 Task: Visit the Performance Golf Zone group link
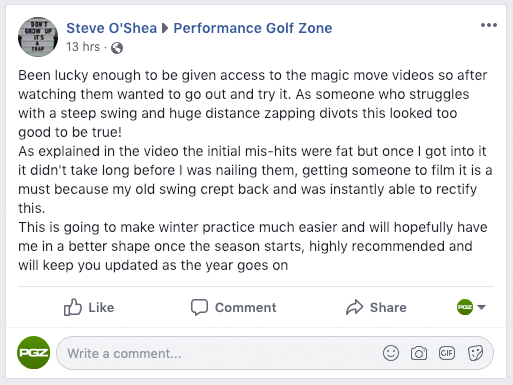tap(253, 28)
